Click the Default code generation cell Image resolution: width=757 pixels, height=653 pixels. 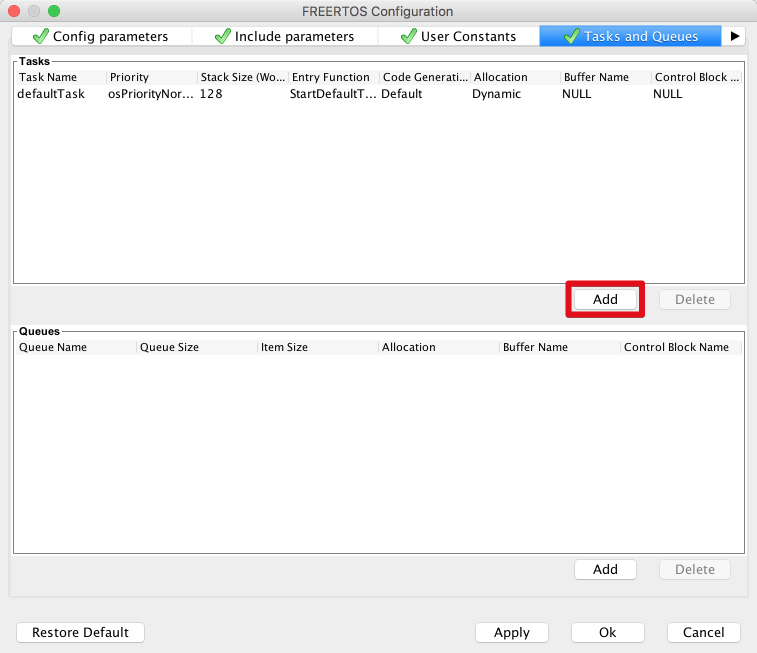(402, 94)
